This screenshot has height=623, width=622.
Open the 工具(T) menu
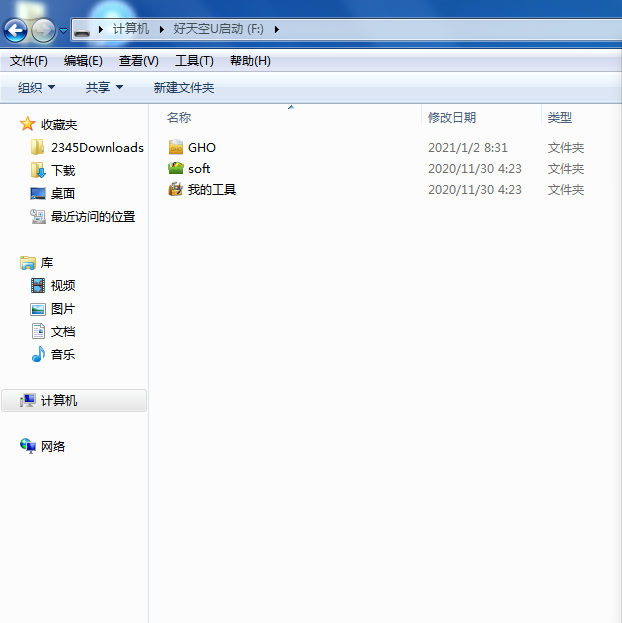click(194, 61)
